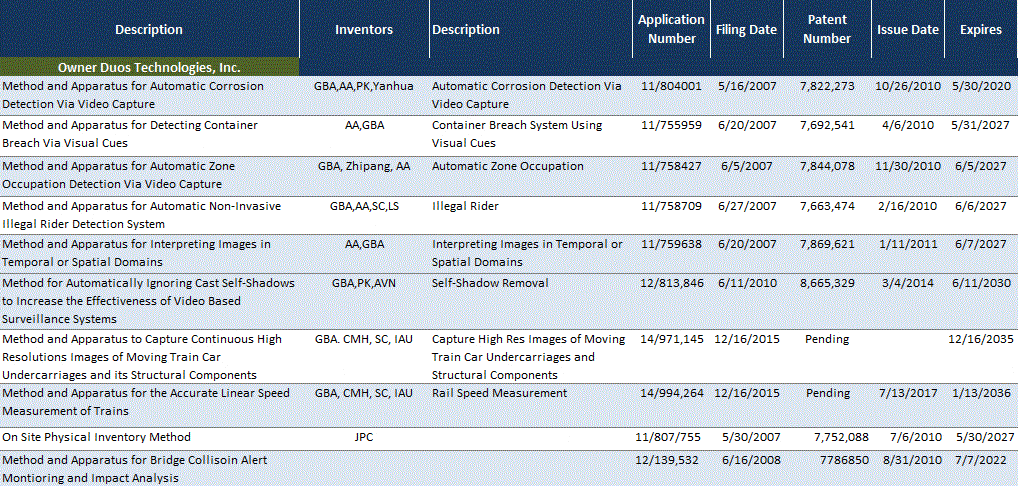Select the Expires column header
1020x486 pixels.
[980, 30]
